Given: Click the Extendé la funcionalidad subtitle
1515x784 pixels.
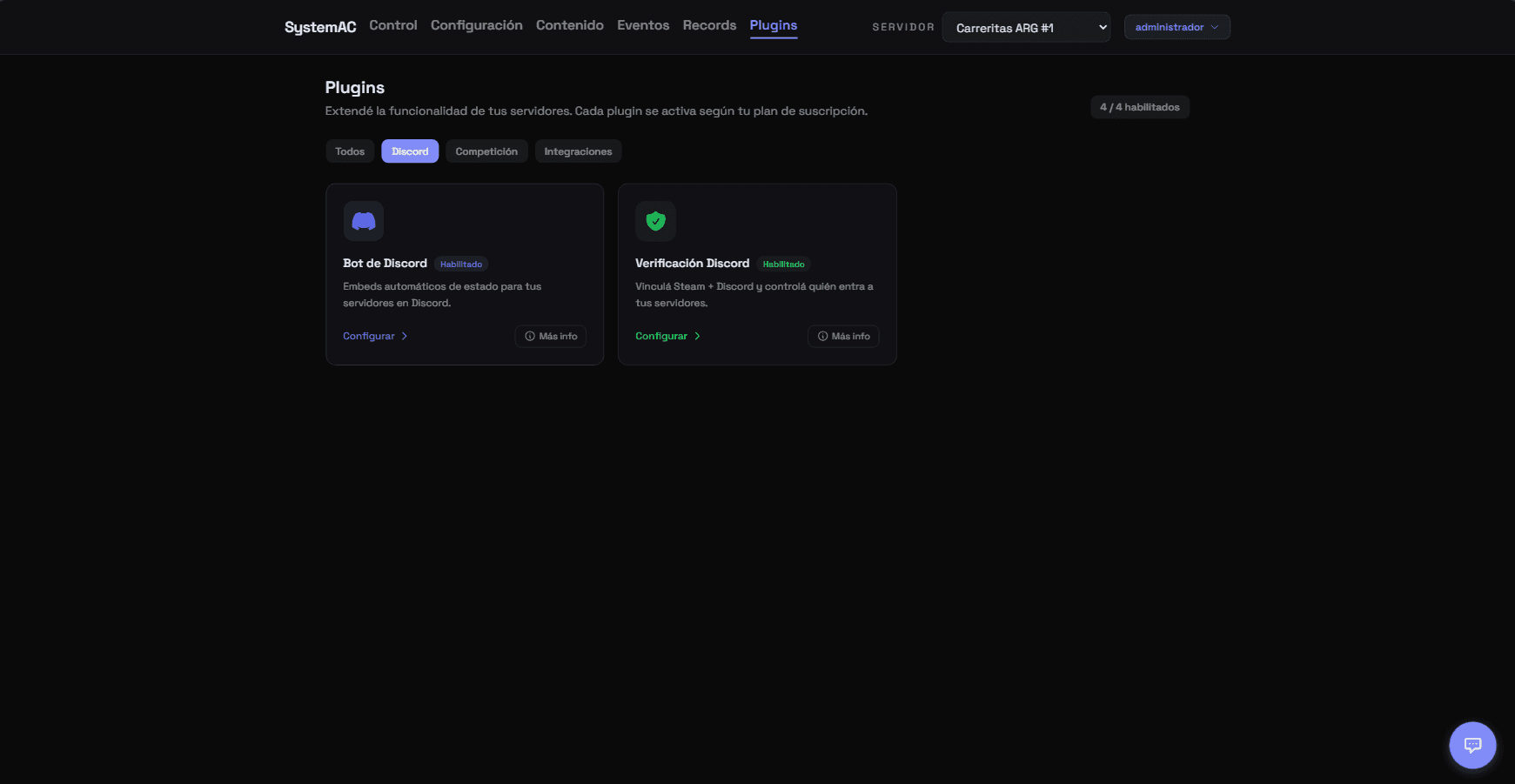Looking at the screenshot, I should pos(596,111).
